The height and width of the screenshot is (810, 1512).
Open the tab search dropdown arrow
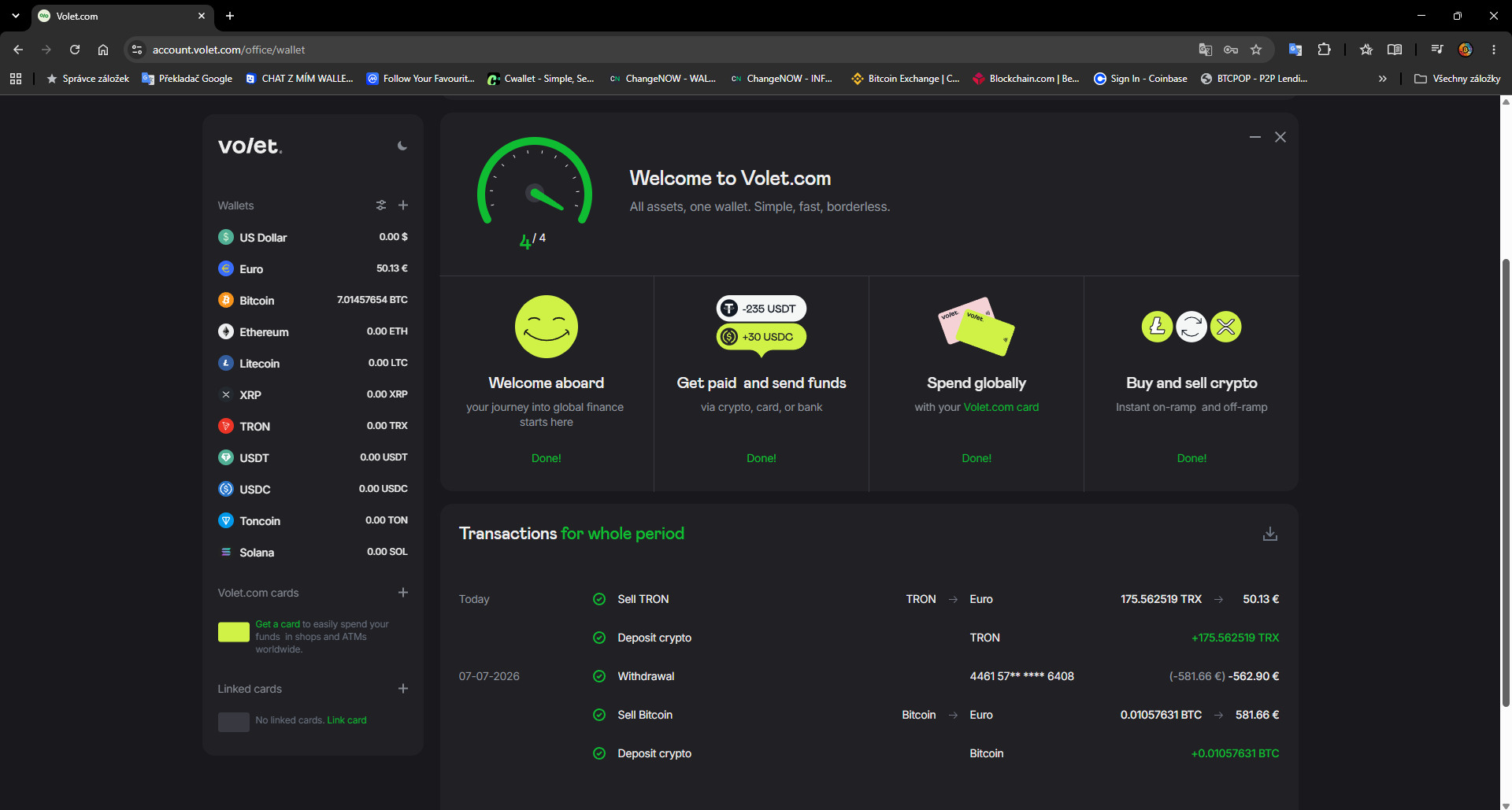click(x=16, y=16)
